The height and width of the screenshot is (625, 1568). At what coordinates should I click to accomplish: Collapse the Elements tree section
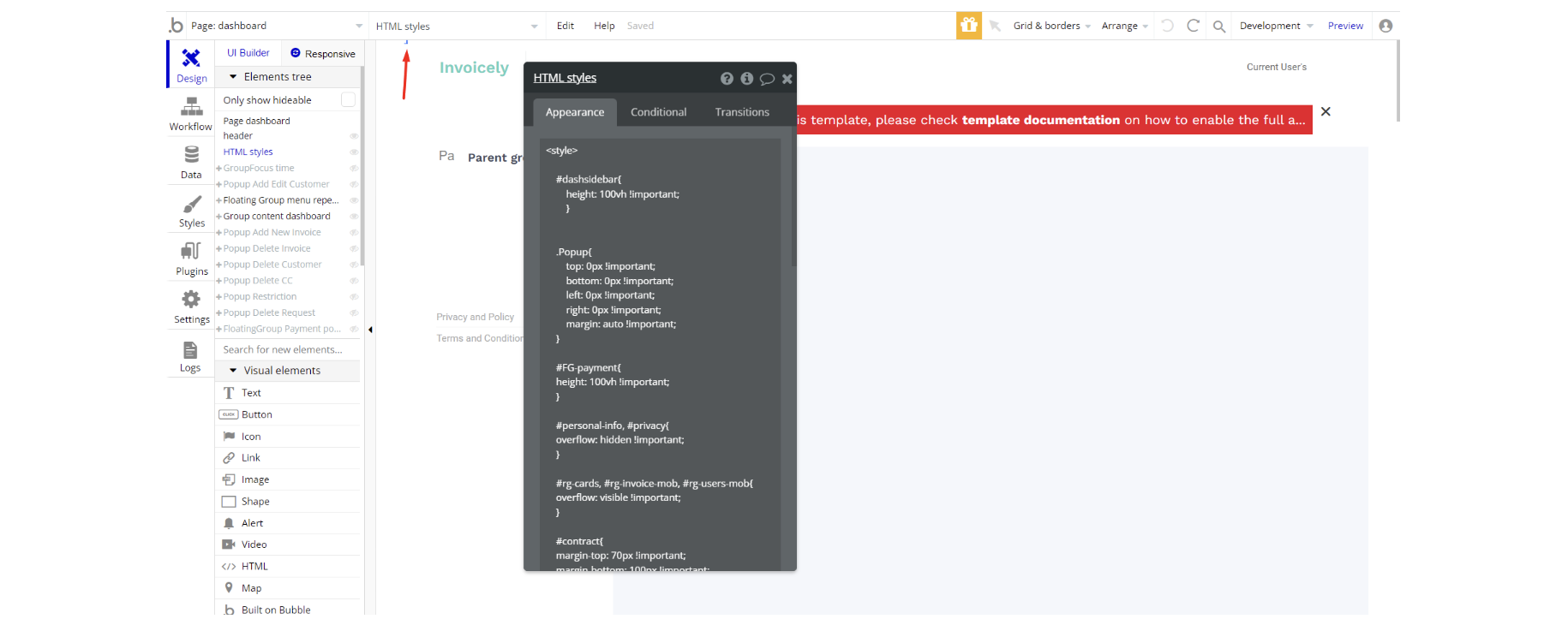233,77
